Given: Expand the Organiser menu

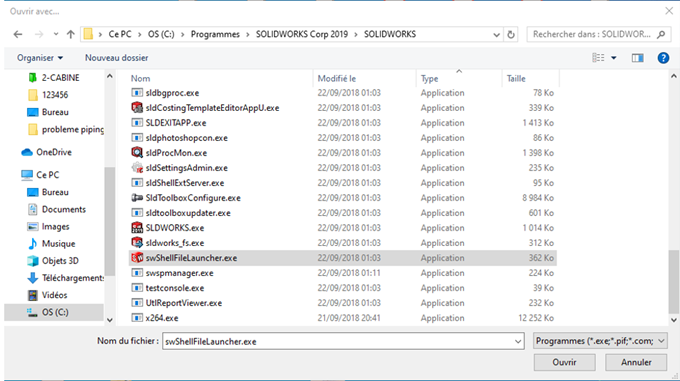Looking at the screenshot, I should tap(40, 58).
